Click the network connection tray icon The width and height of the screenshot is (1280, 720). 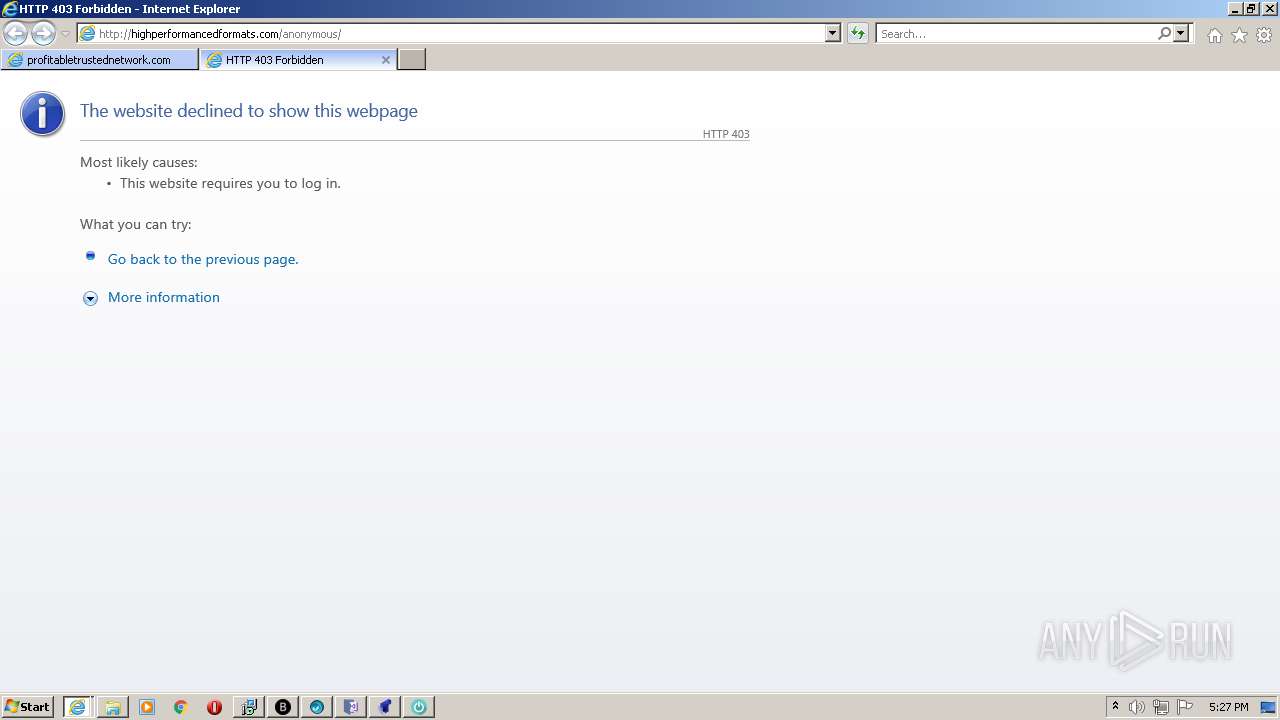click(1161, 707)
